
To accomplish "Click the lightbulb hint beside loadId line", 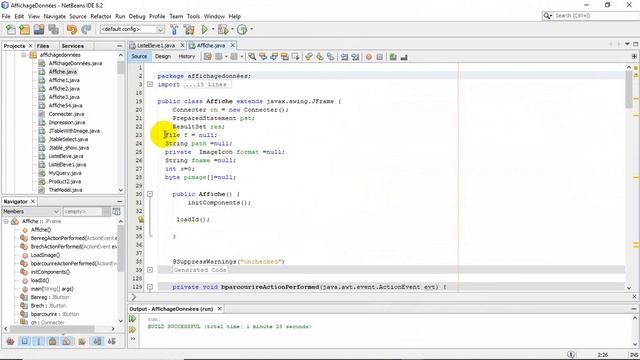I will [141, 220].
